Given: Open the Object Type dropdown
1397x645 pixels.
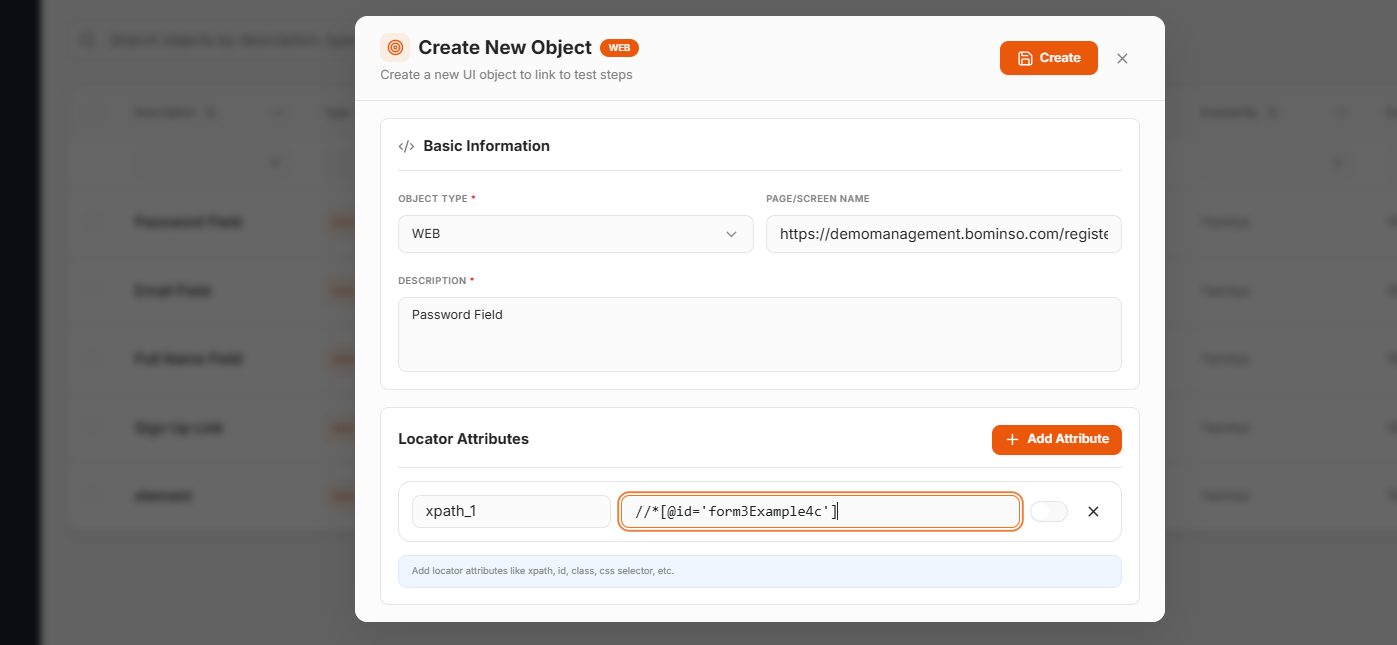Looking at the screenshot, I should [x=575, y=234].
